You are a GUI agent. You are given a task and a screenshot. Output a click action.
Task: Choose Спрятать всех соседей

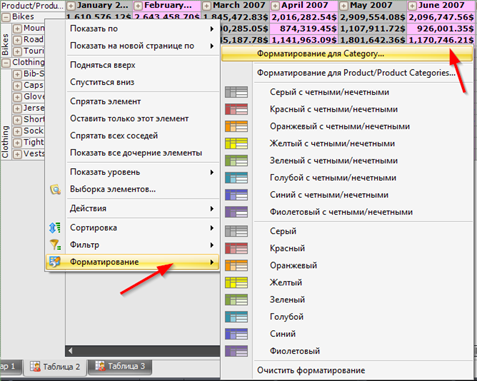coord(132,136)
